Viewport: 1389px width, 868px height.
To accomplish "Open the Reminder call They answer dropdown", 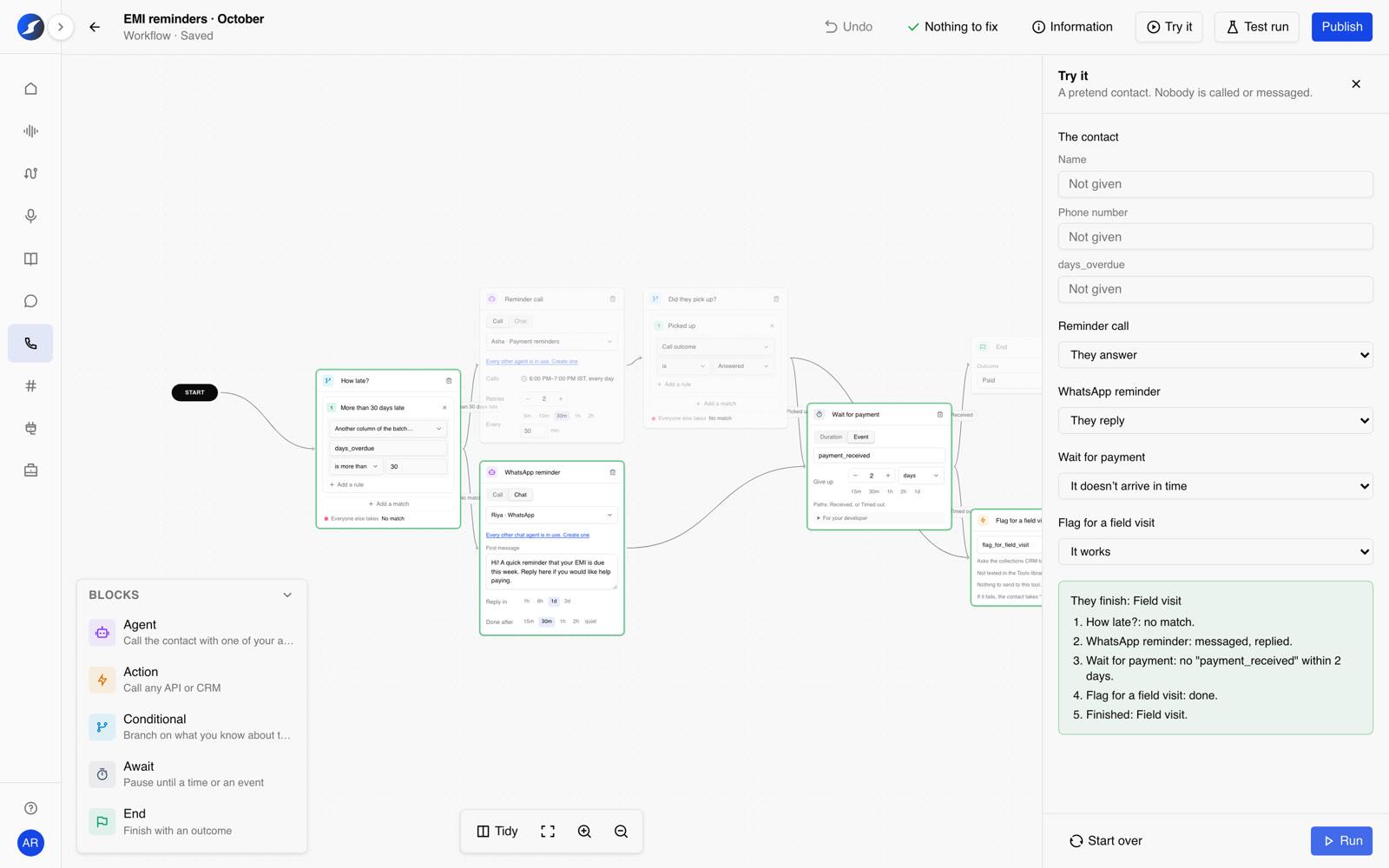I will (x=1215, y=355).
